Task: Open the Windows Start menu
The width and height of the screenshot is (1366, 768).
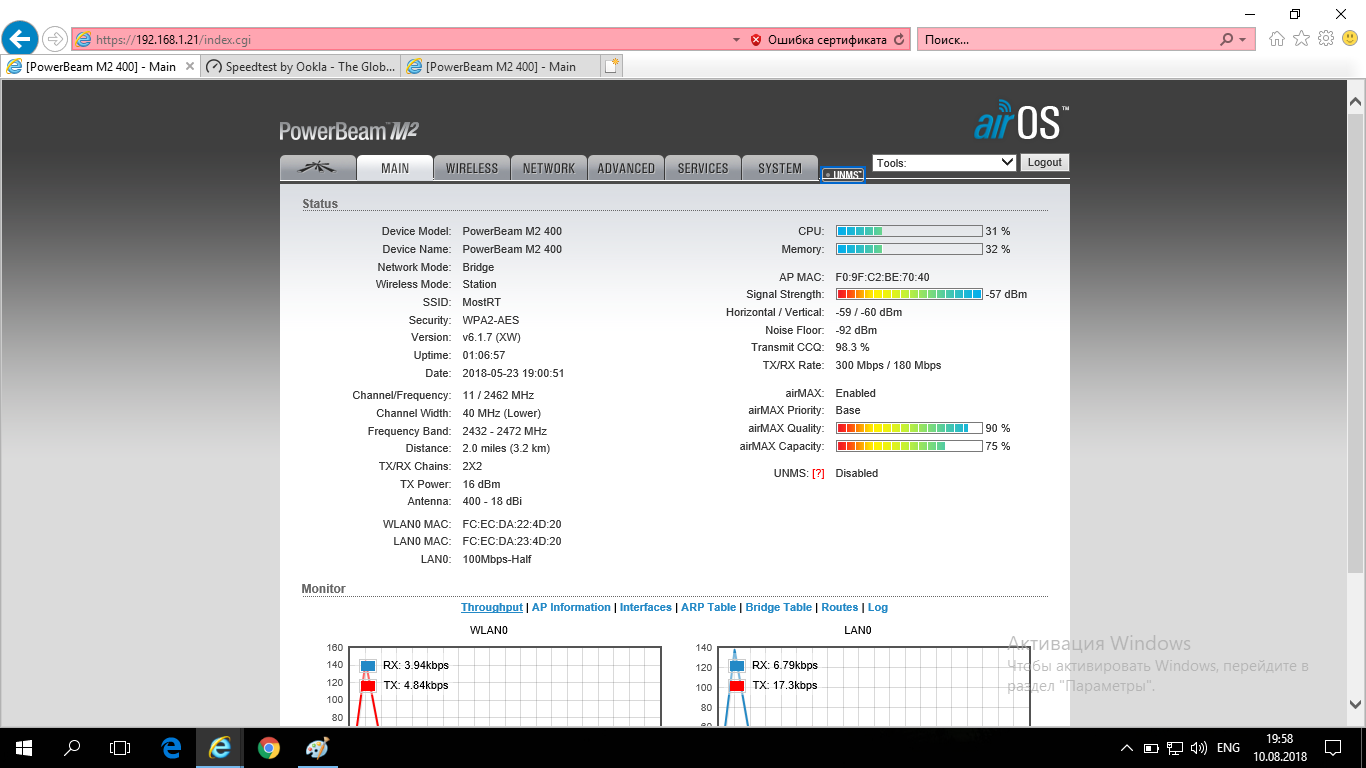Action: coord(24,747)
